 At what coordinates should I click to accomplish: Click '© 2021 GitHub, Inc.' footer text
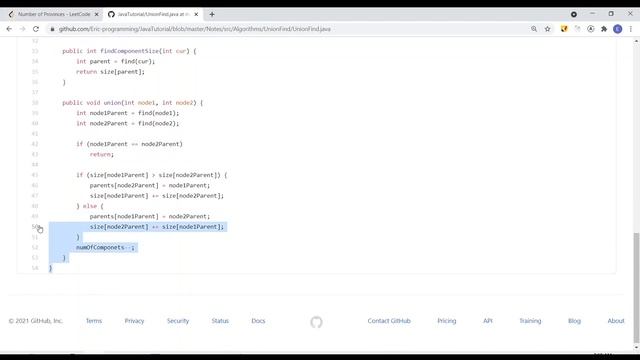(x=36, y=321)
